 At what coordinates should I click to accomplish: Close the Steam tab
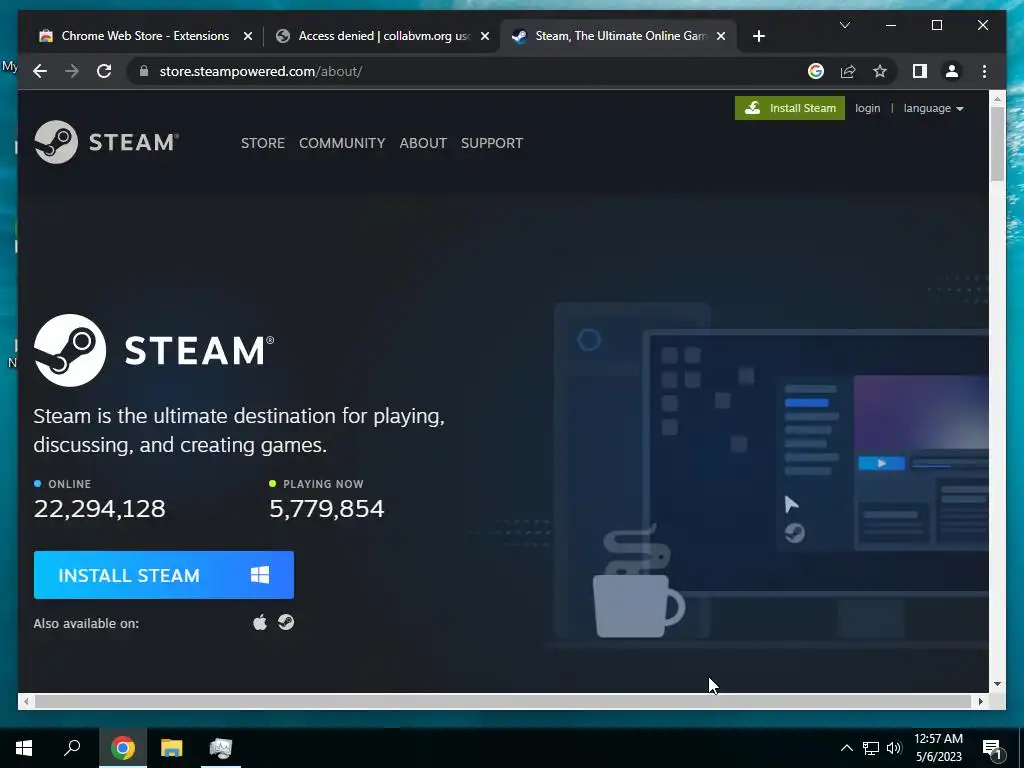[x=721, y=36]
